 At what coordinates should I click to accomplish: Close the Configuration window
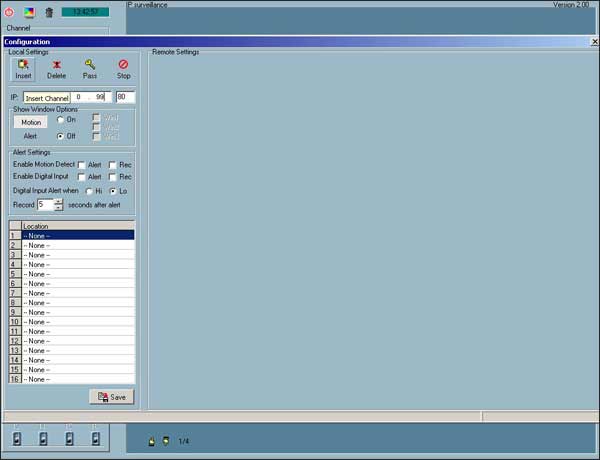(x=595, y=42)
